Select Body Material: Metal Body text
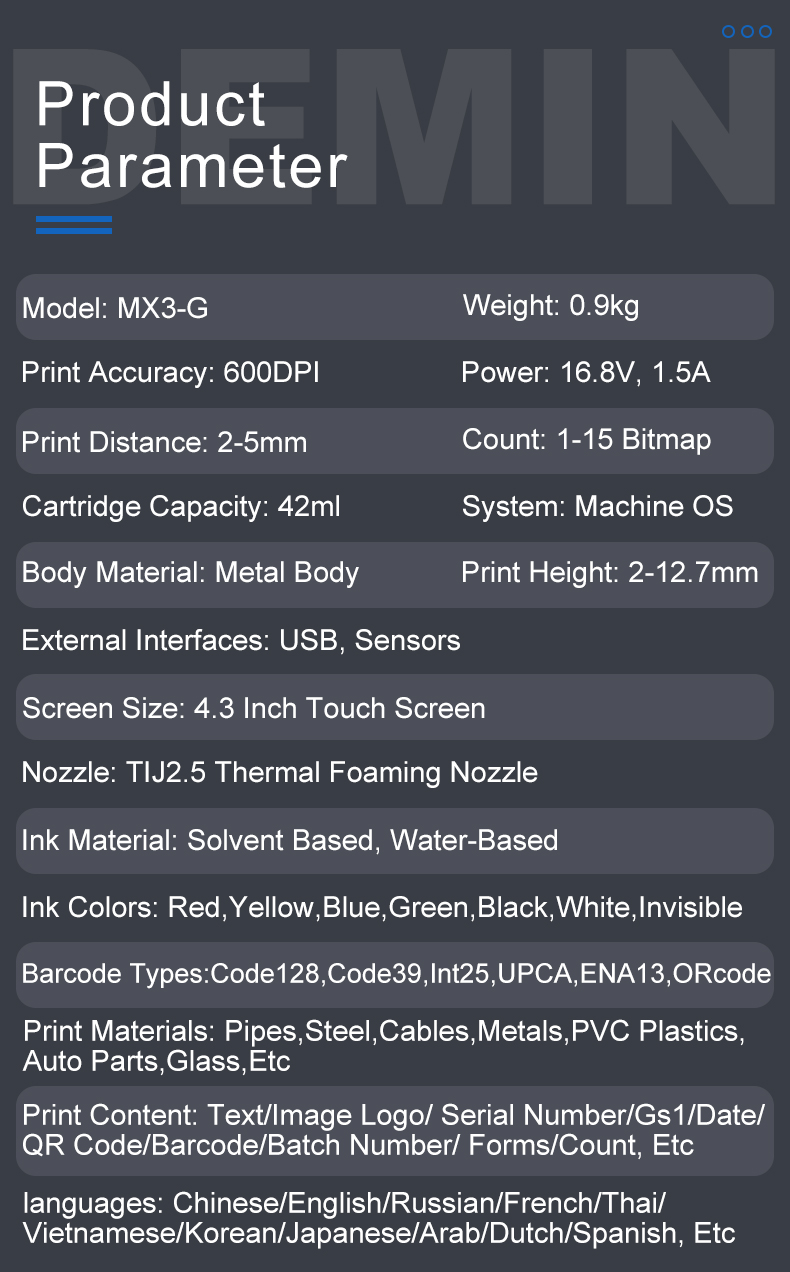This screenshot has width=790, height=1272. coord(190,573)
